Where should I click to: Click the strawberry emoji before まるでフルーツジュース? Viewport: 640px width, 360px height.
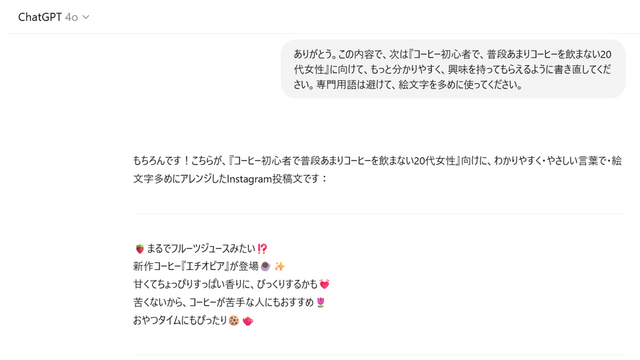click(x=140, y=249)
